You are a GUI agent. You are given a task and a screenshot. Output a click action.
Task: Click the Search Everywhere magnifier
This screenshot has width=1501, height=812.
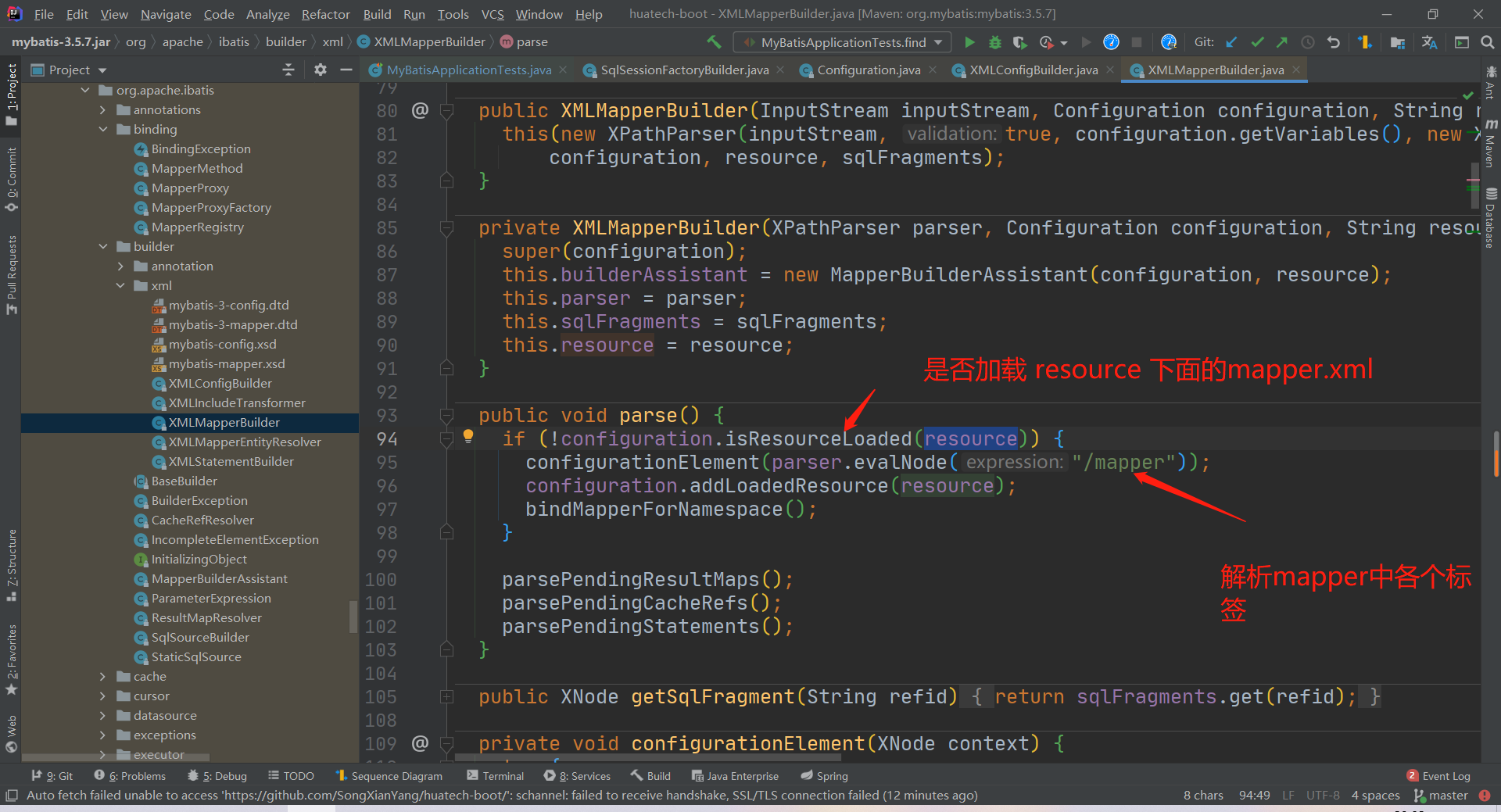[1488, 42]
